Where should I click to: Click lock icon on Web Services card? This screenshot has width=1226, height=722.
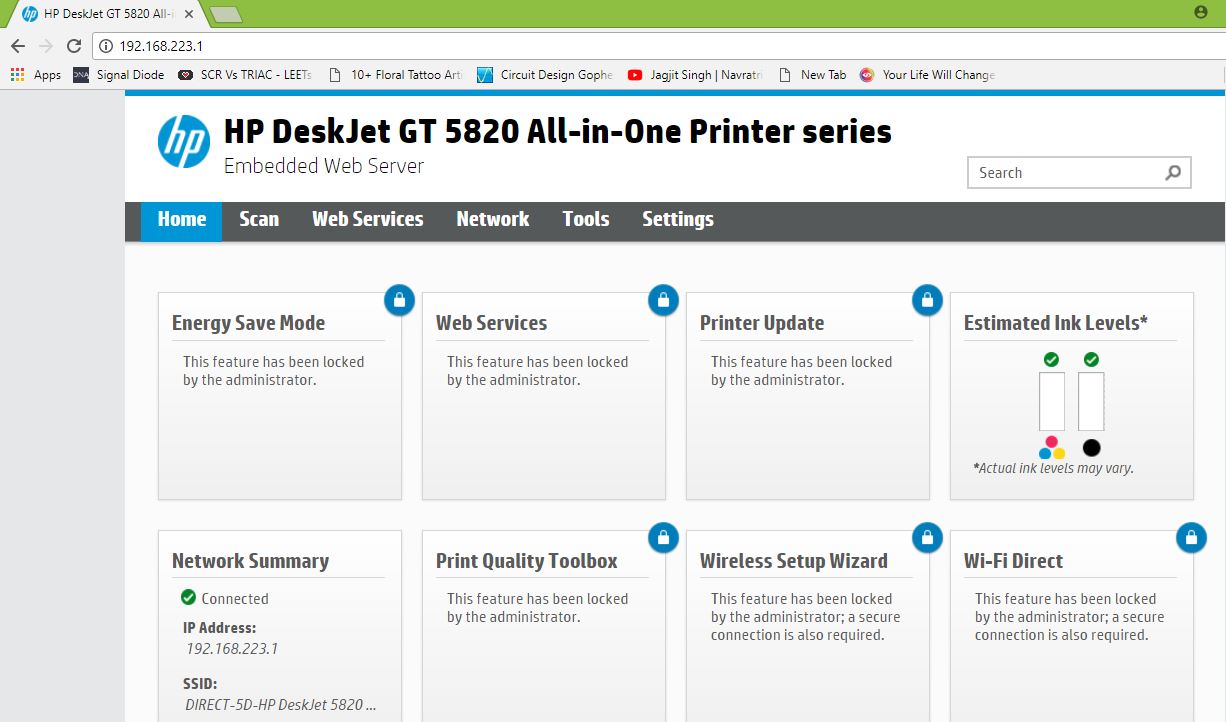tap(663, 300)
